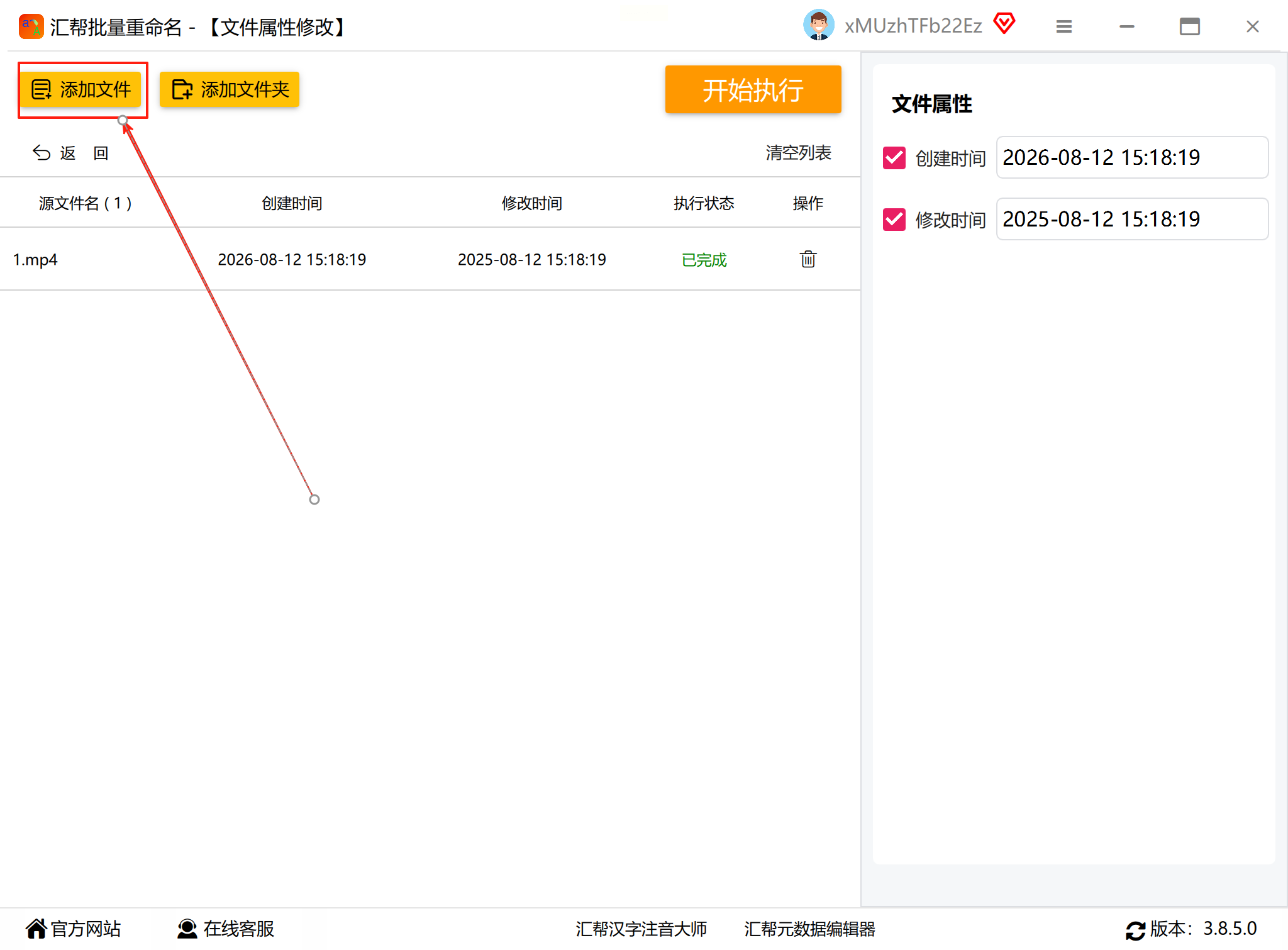The width and height of the screenshot is (1288, 950).
Task: Click 清空列表 to clear list
Action: click(x=798, y=153)
